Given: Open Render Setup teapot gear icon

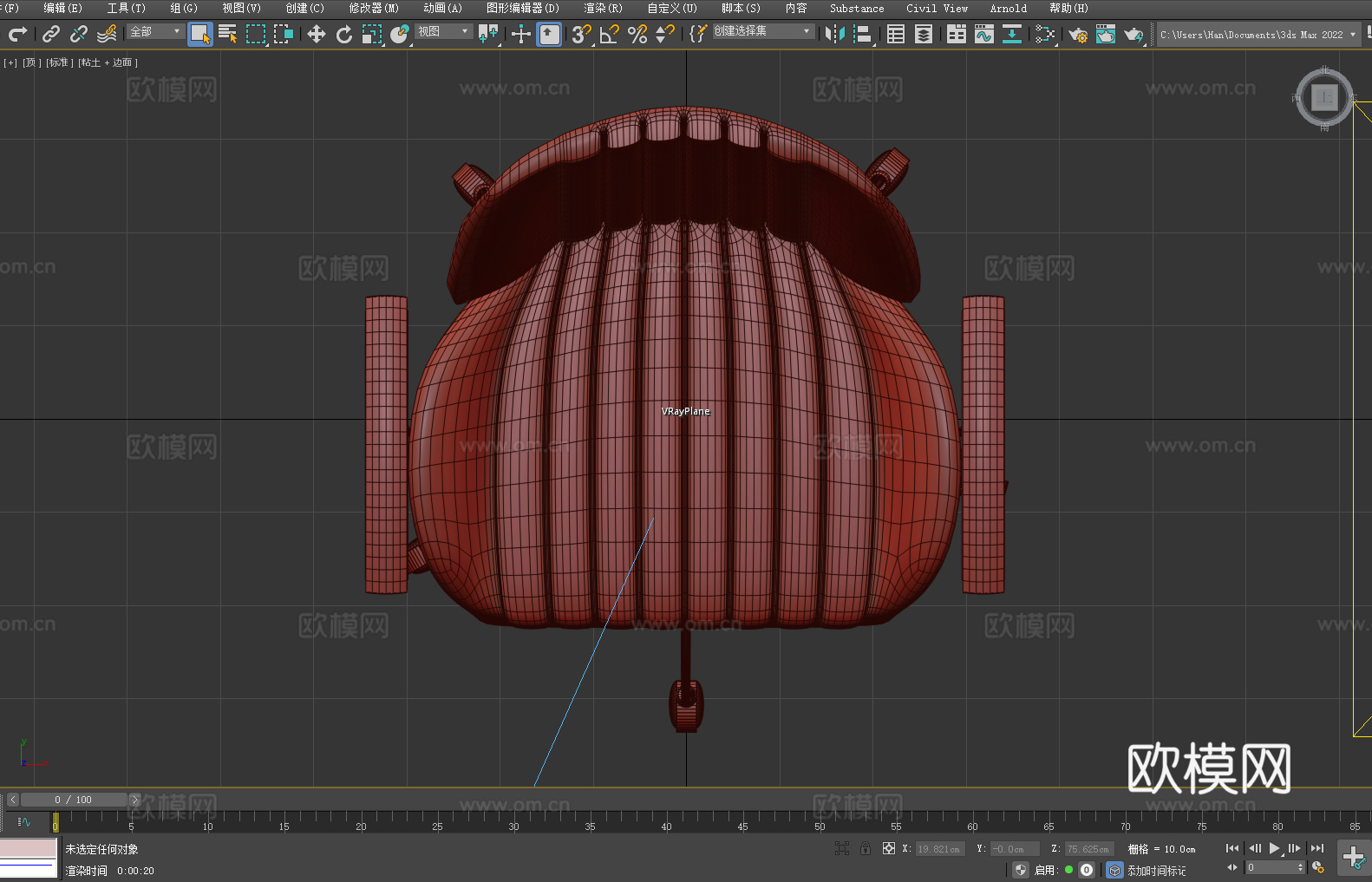Looking at the screenshot, I should coord(1078,34).
